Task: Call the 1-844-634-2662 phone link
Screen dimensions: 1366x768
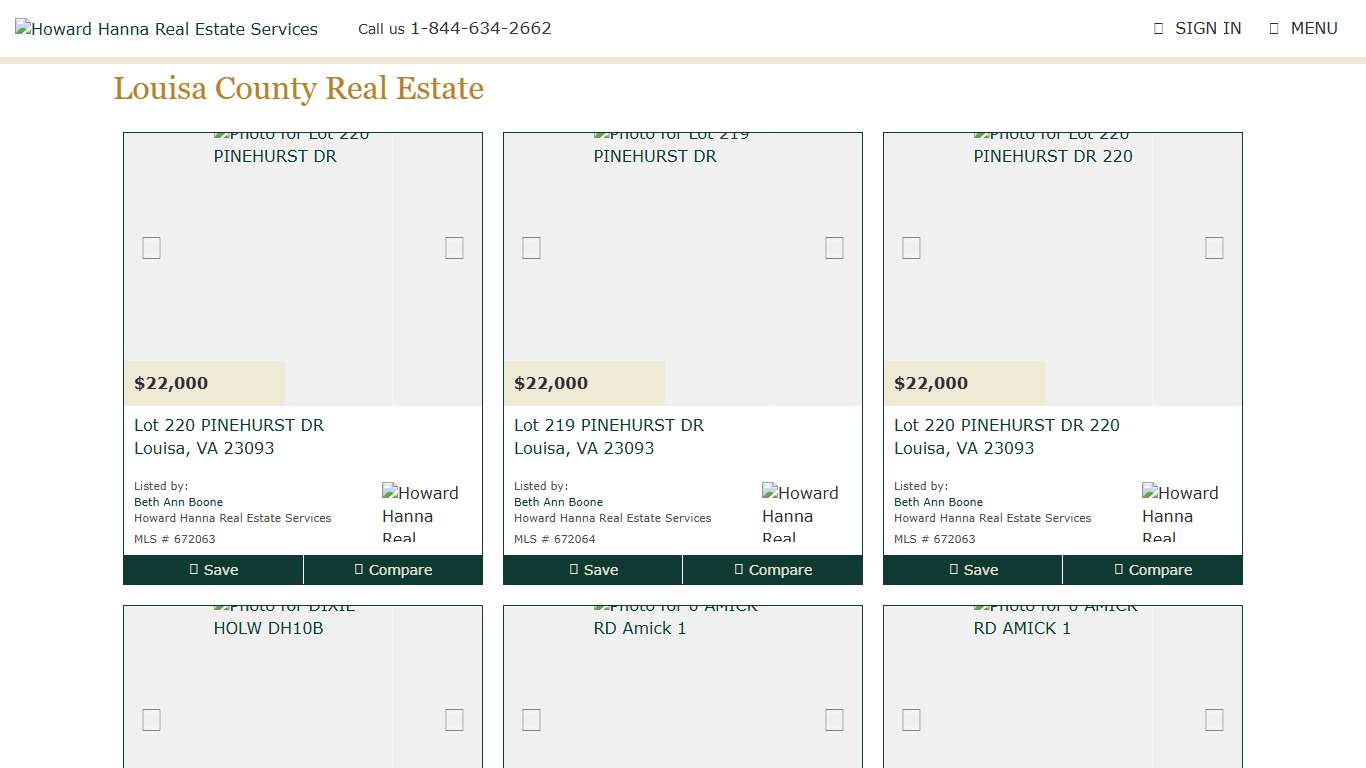Action: (x=480, y=28)
